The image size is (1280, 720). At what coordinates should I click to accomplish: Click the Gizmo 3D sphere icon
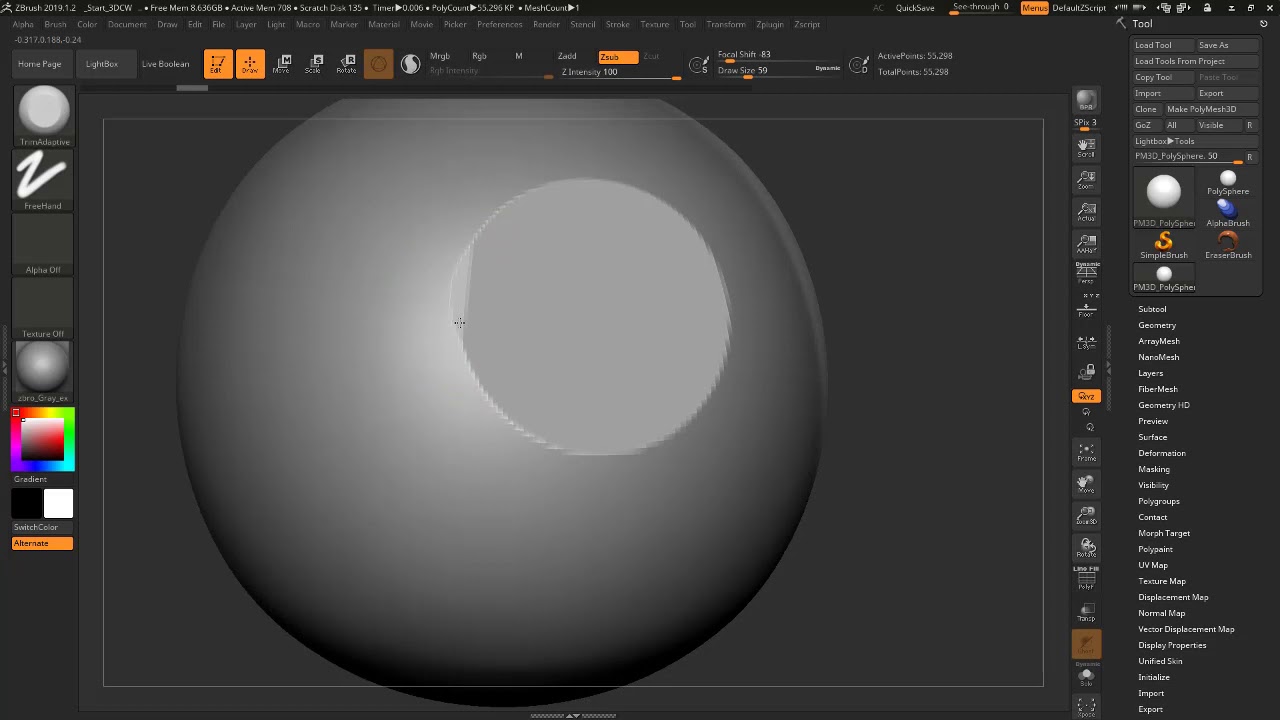pos(378,64)
